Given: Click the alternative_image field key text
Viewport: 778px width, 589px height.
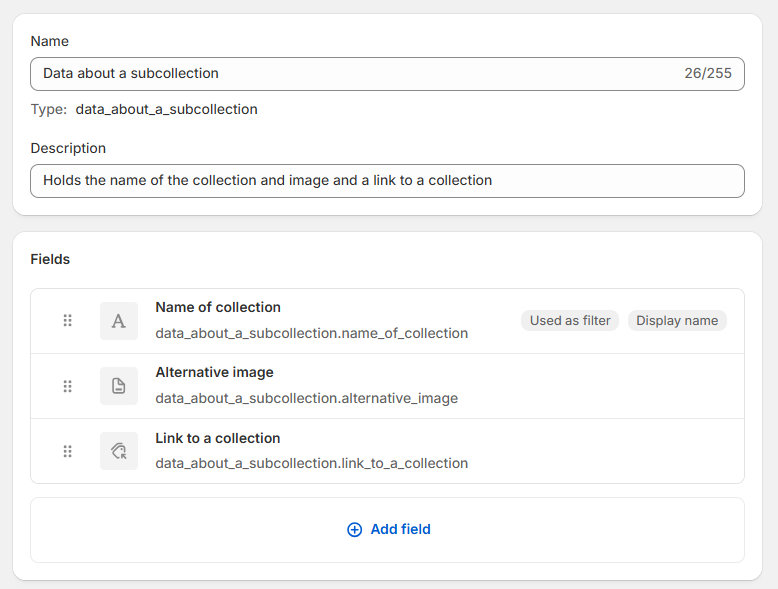Looking at the screenshot, I should pos(306,398).
